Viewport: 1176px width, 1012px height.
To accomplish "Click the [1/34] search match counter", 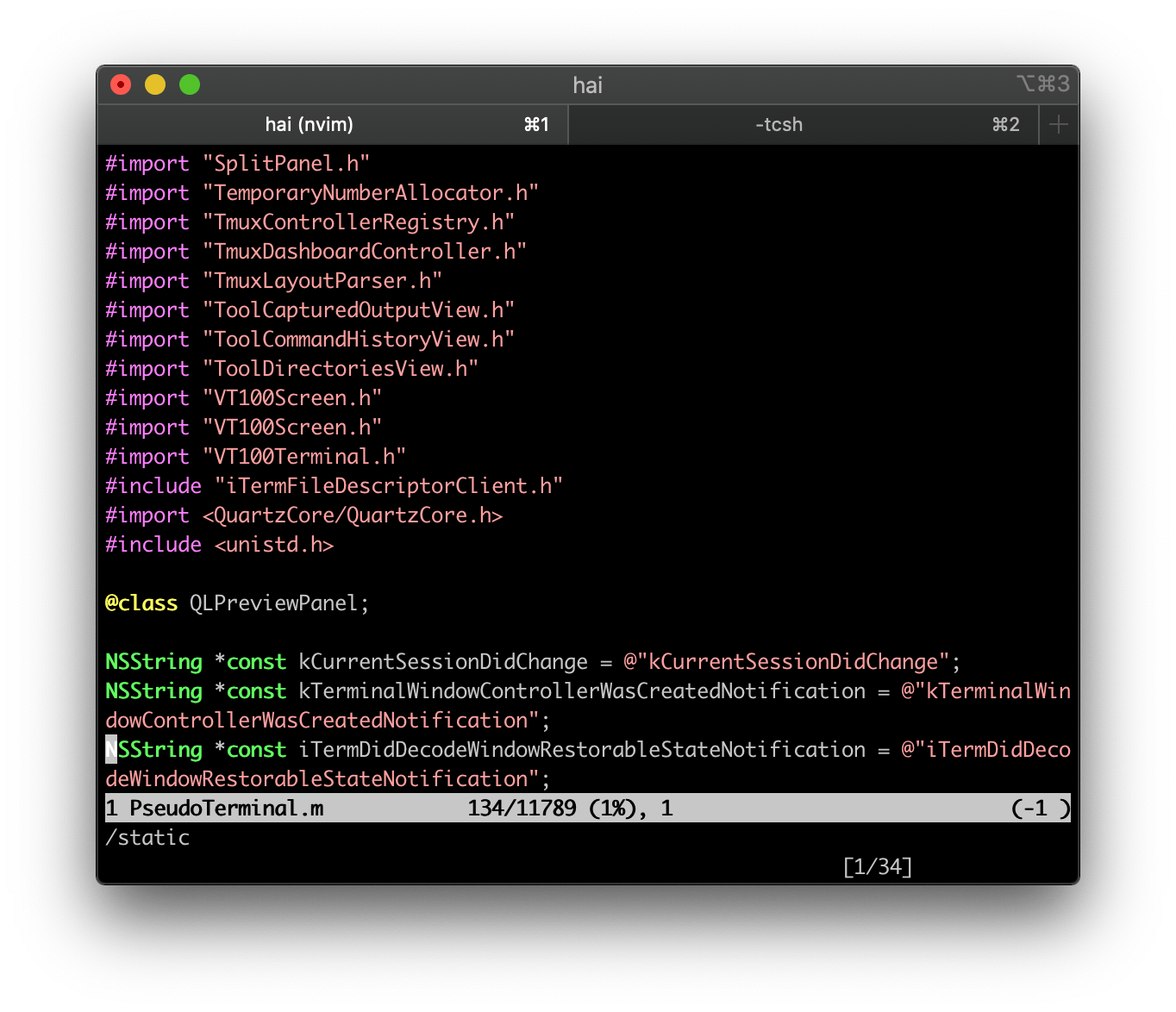I will click(x=879, y=866).
